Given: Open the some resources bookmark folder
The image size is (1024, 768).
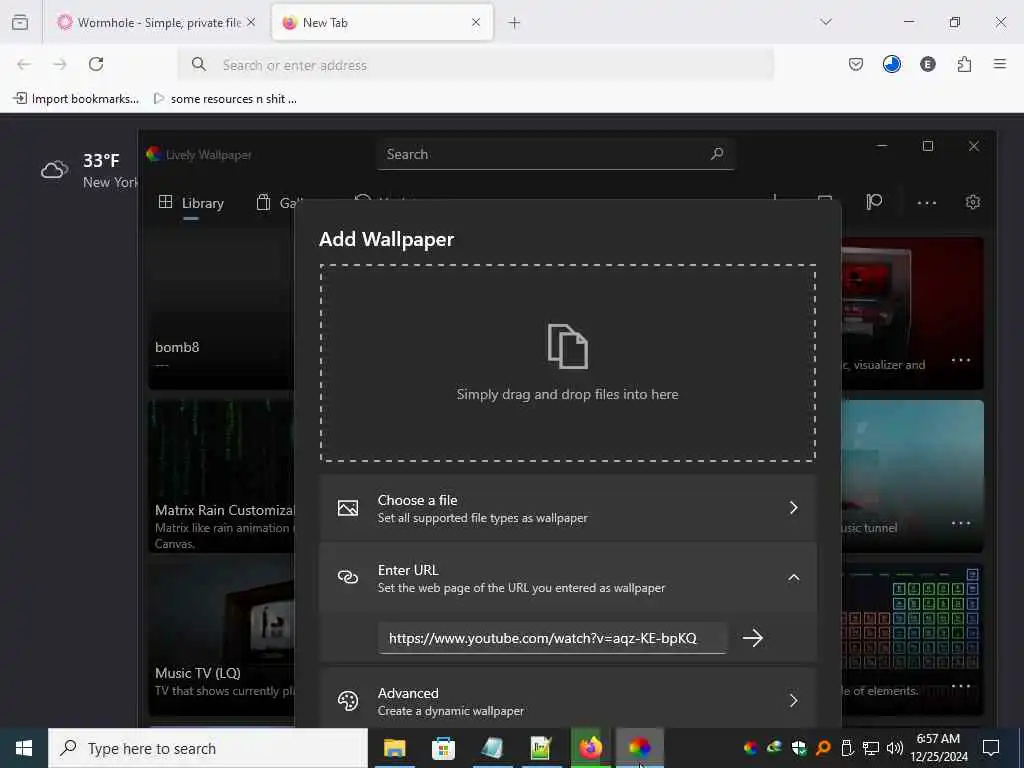Looking at the screenshot, I should point(225,99).
